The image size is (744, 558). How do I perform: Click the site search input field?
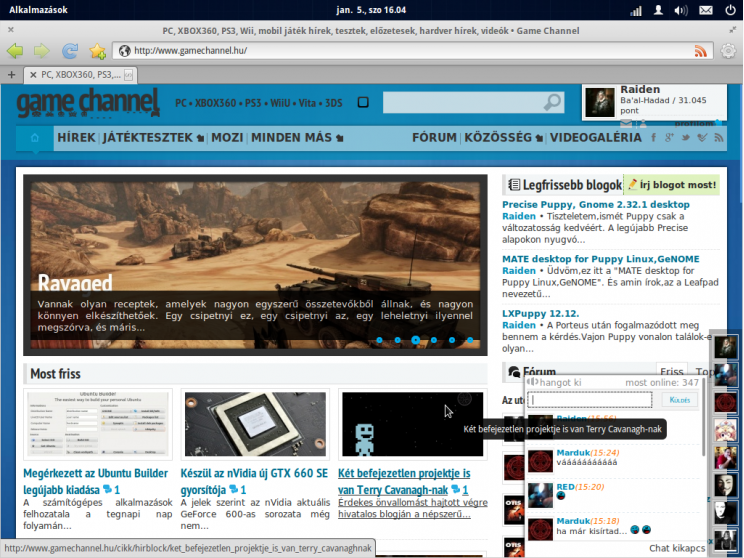(x=463, y=102)
